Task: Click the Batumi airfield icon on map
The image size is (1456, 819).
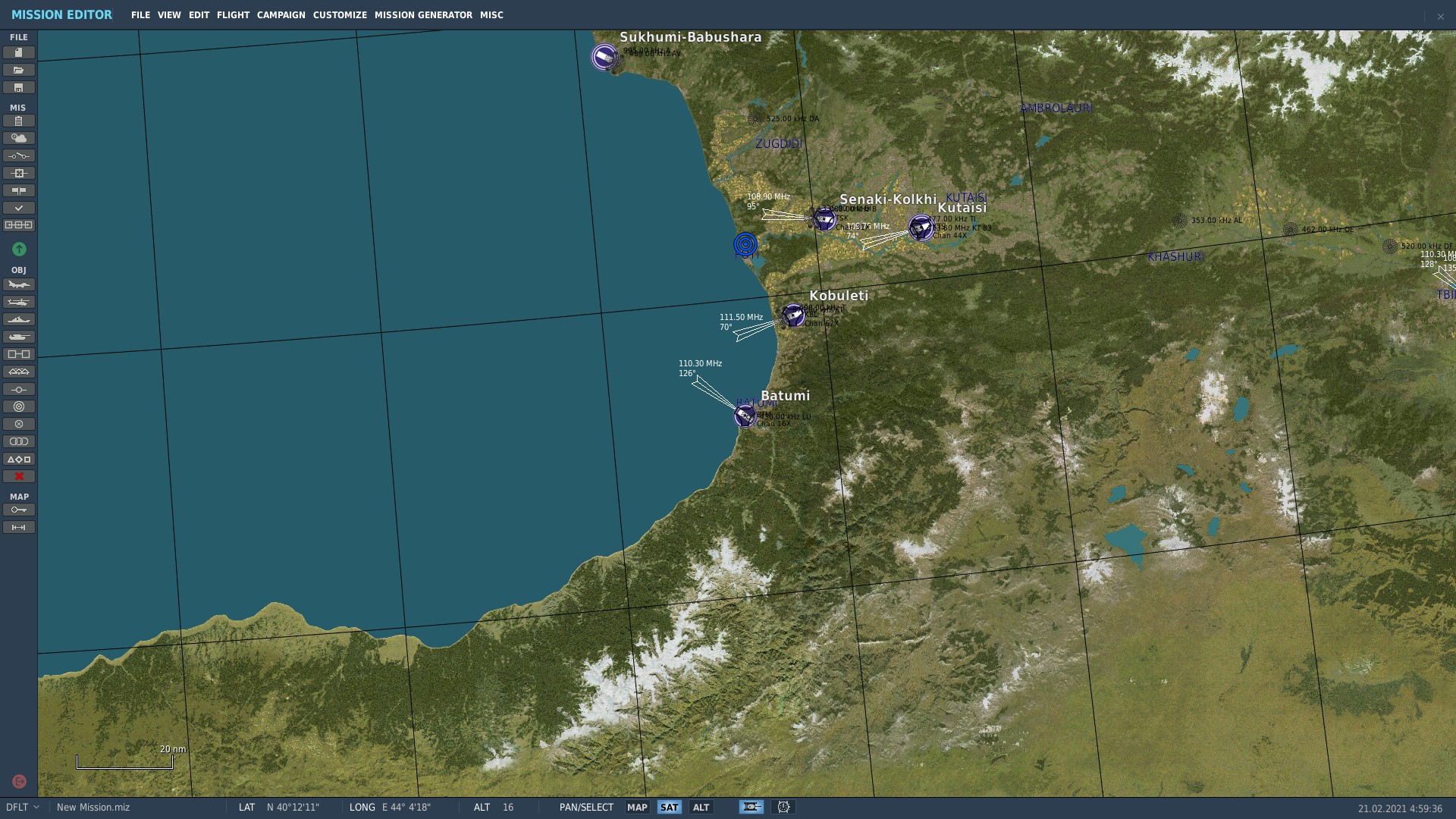Action: (x=745, y=415)
